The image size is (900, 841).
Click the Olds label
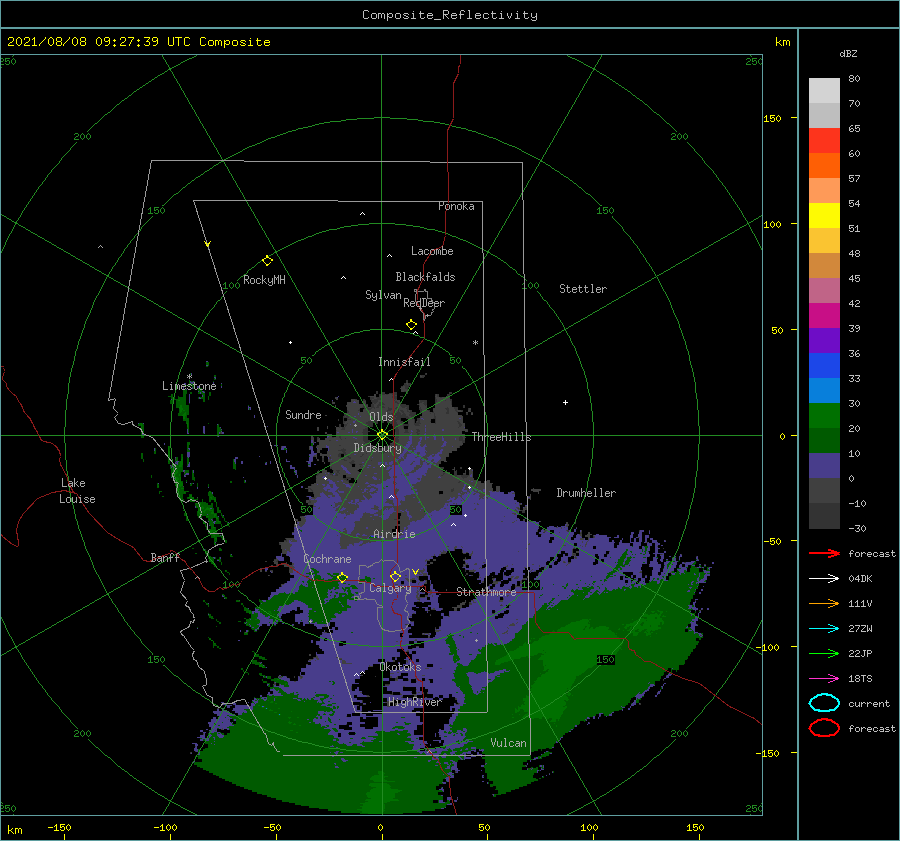pos(381,417)
